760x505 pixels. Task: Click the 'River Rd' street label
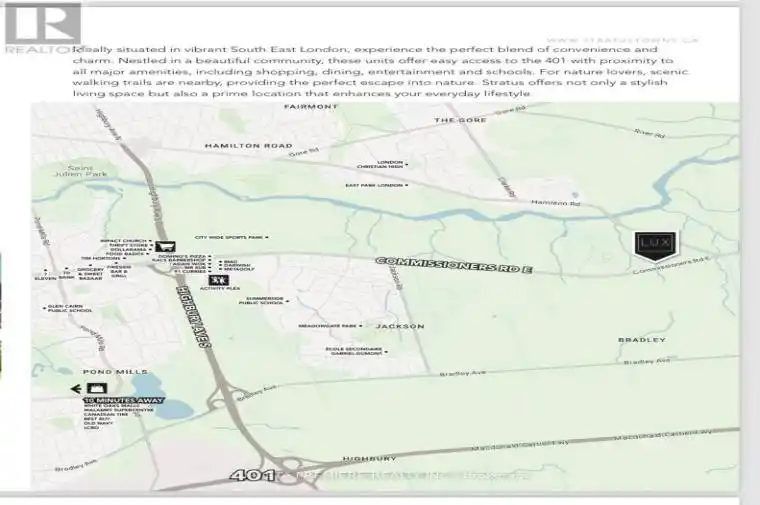pos(649,134)
